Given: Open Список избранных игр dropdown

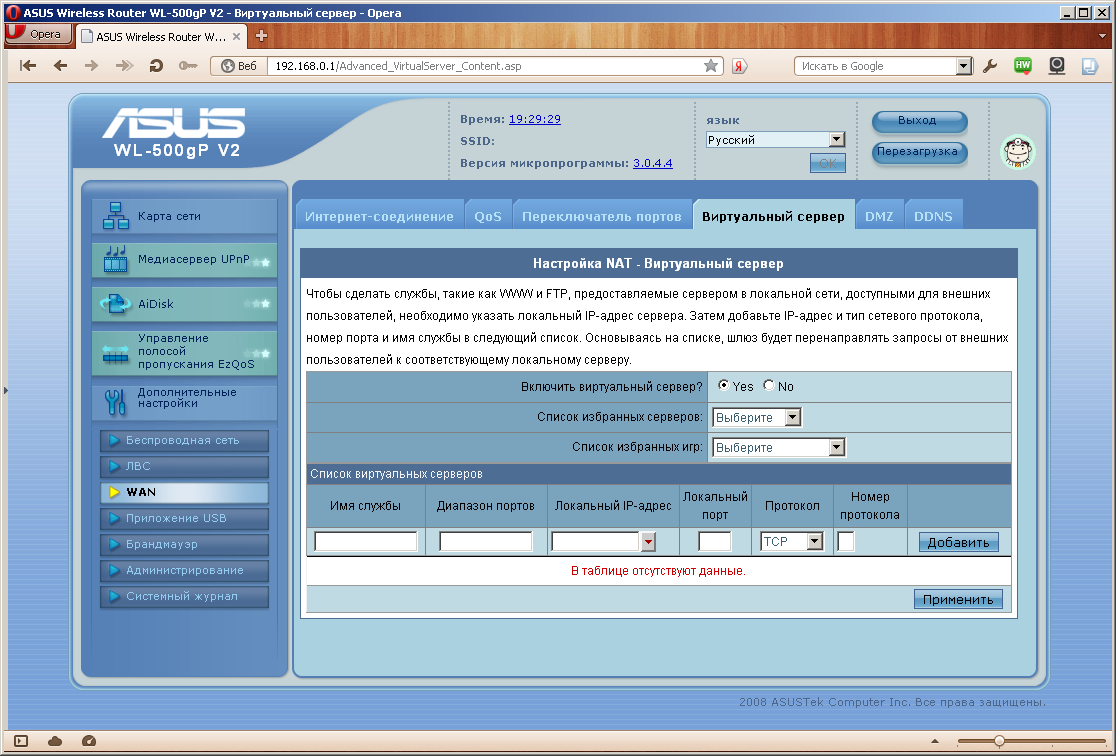Looking at the screenshot, I should (779, 447).
